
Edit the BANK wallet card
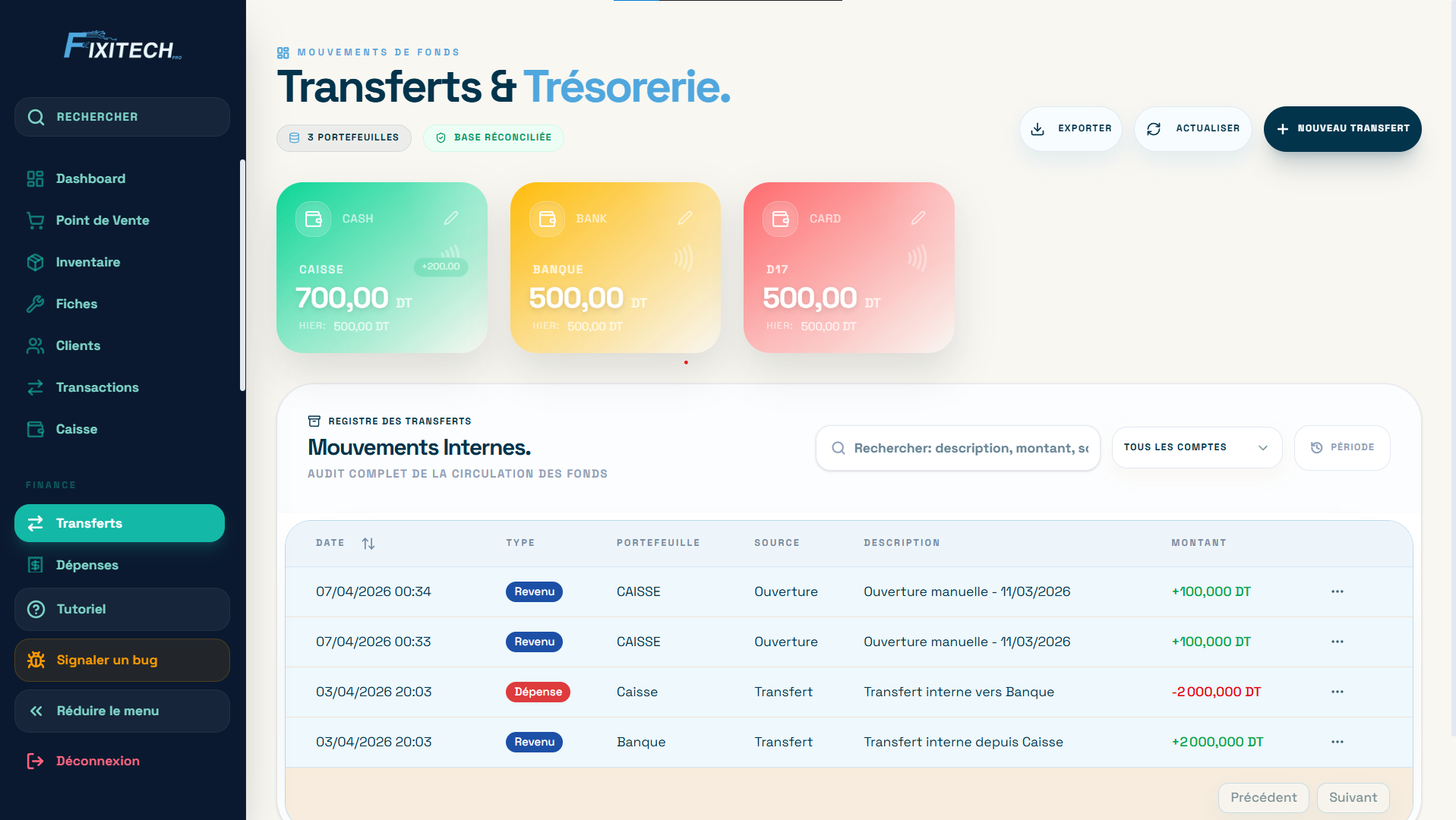684,219
